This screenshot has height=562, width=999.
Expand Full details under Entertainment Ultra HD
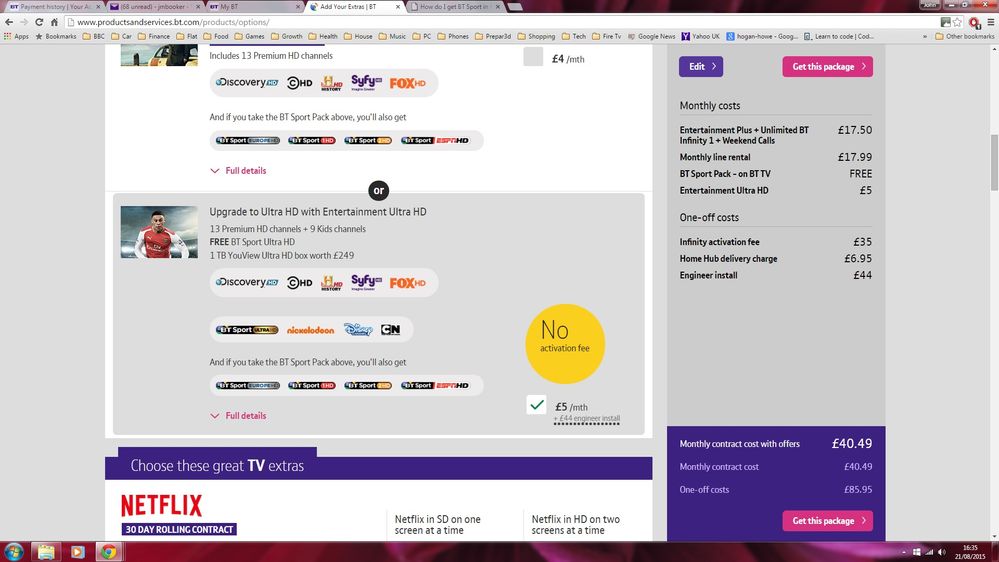(238, 415)
